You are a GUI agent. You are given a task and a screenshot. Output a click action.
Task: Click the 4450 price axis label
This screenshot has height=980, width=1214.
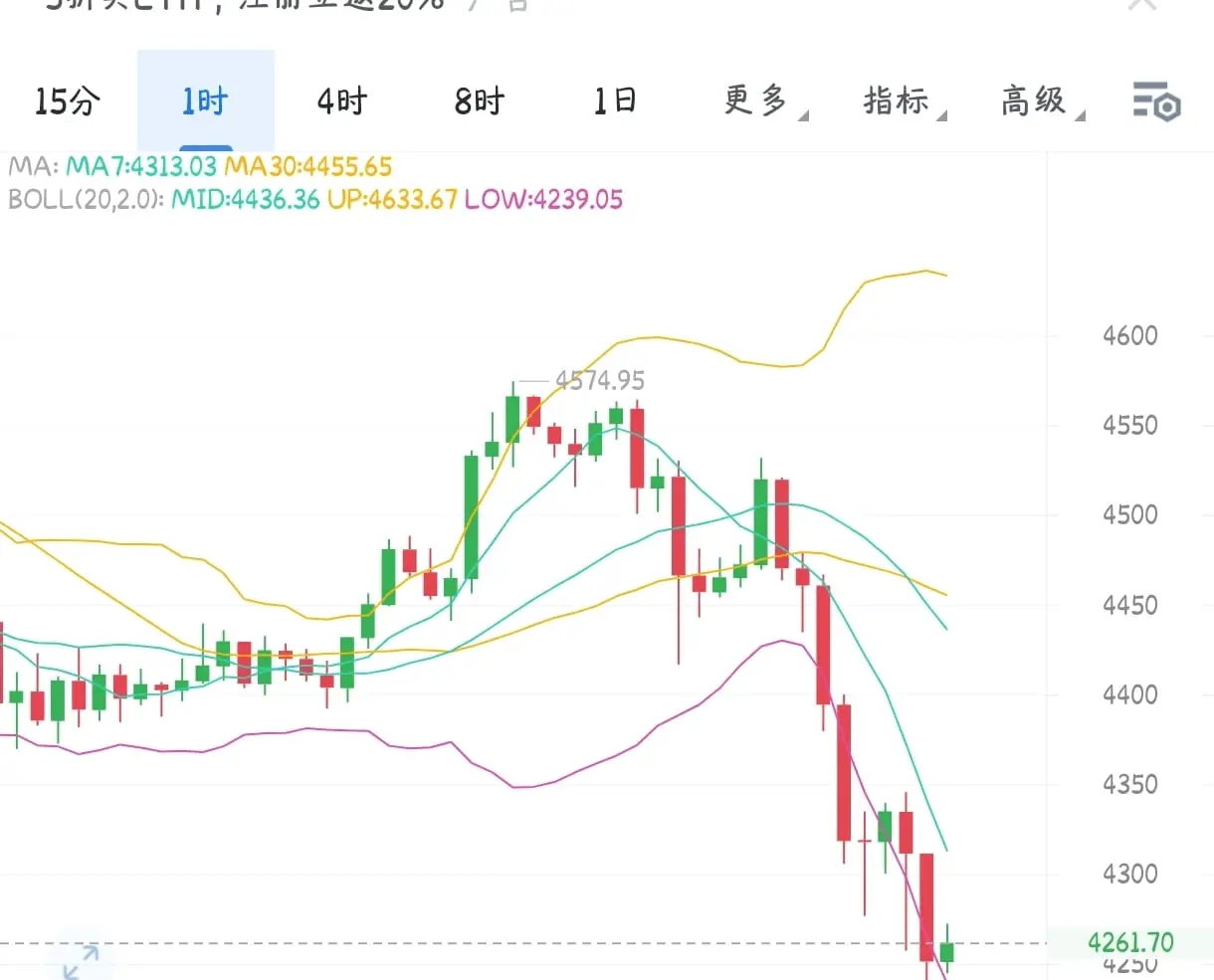pos(1130,604)
